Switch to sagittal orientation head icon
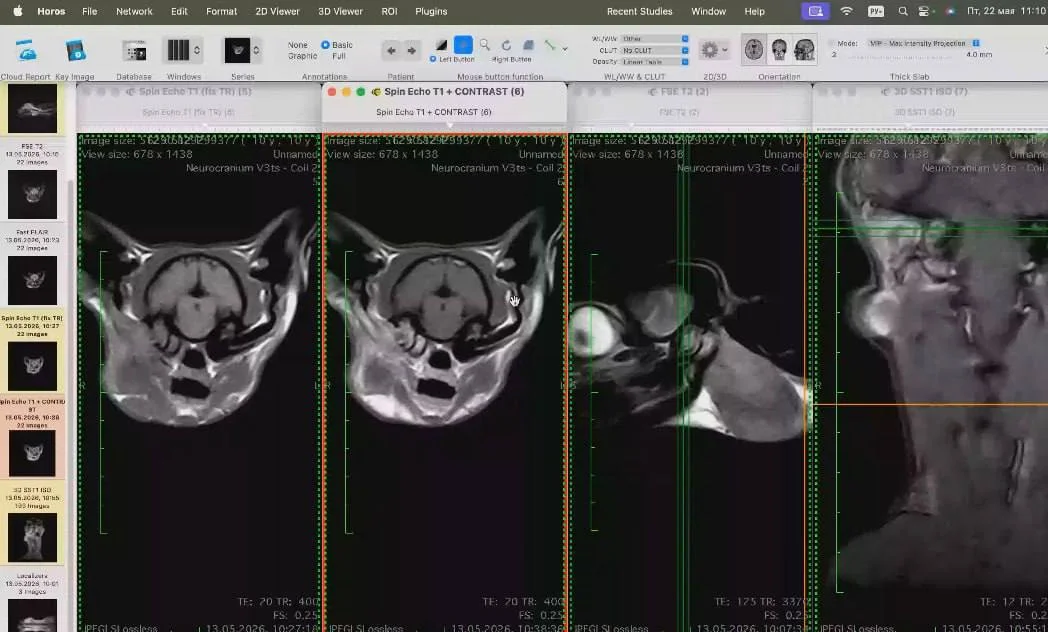This screenshot has width=1048, height=632. (805, 50)
